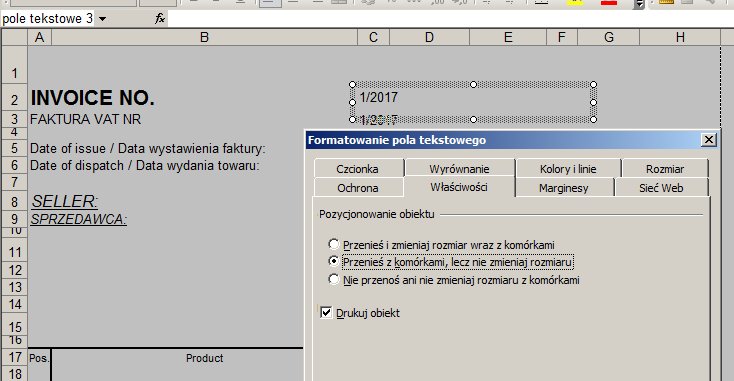Select the Właściwości tab
Screen dimensions: 734x381
[x=459, y=187]
